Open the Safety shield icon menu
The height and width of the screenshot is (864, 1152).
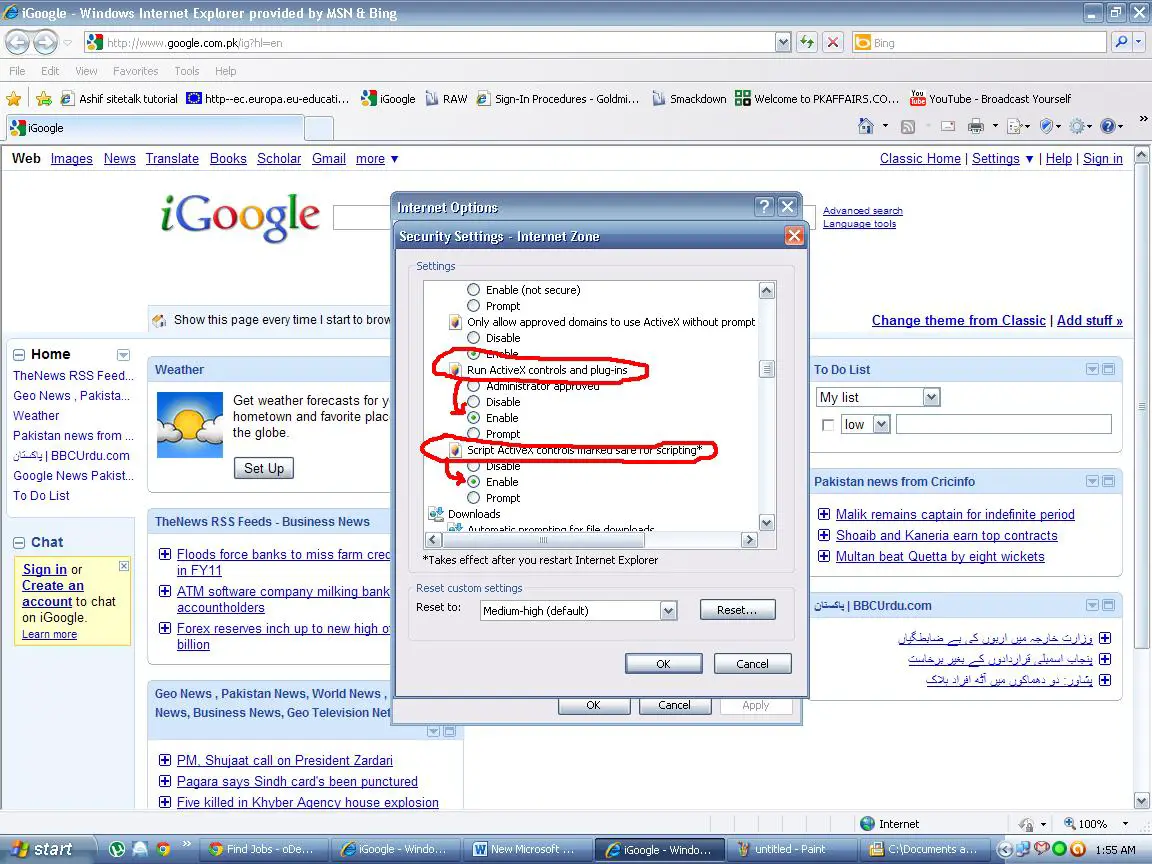(x=1047, y=126)
